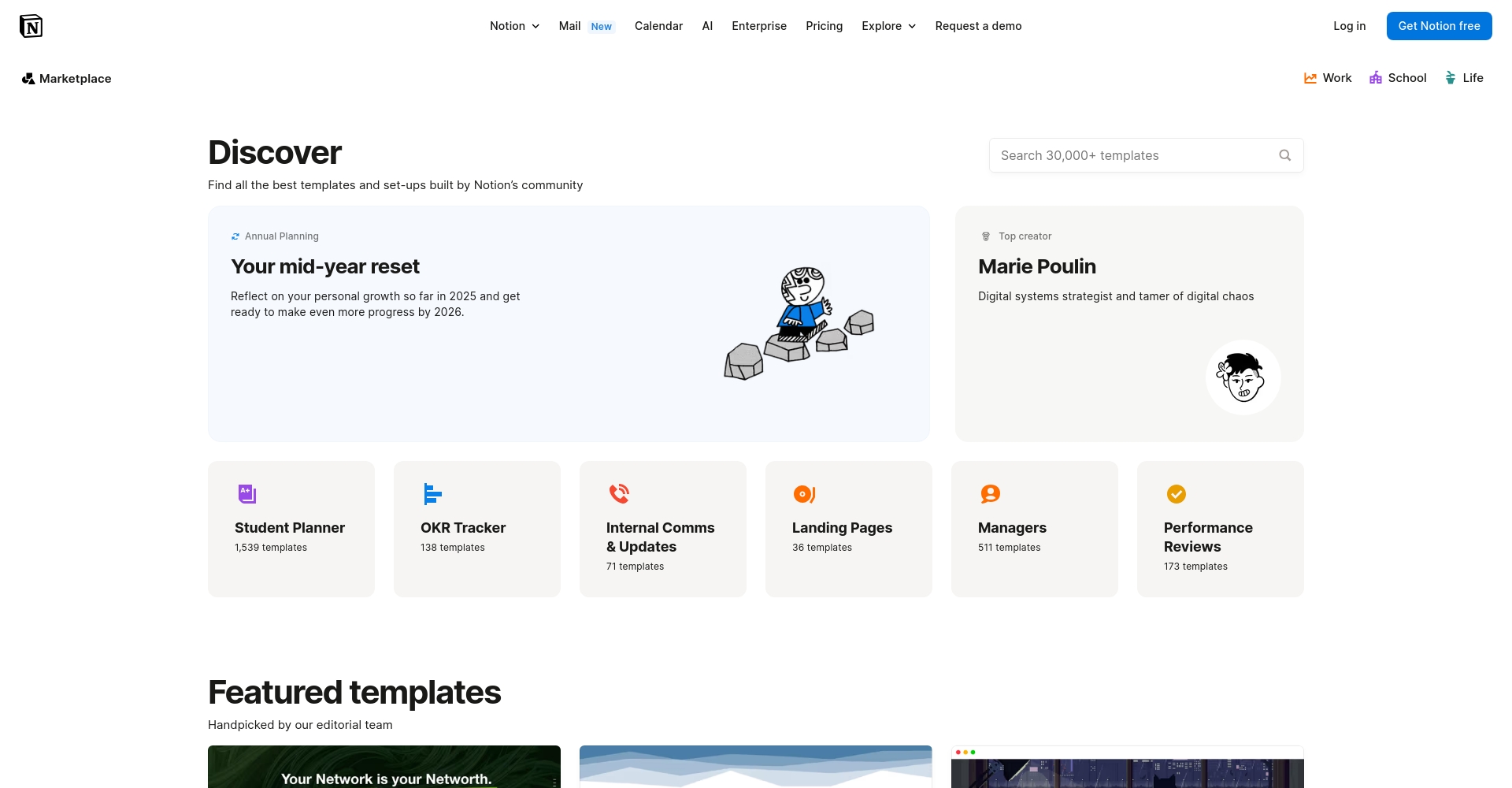The height and width of the screenshot is (788, 1512).
Task: Select the School category link
Action: click(x=1398, y=78)
